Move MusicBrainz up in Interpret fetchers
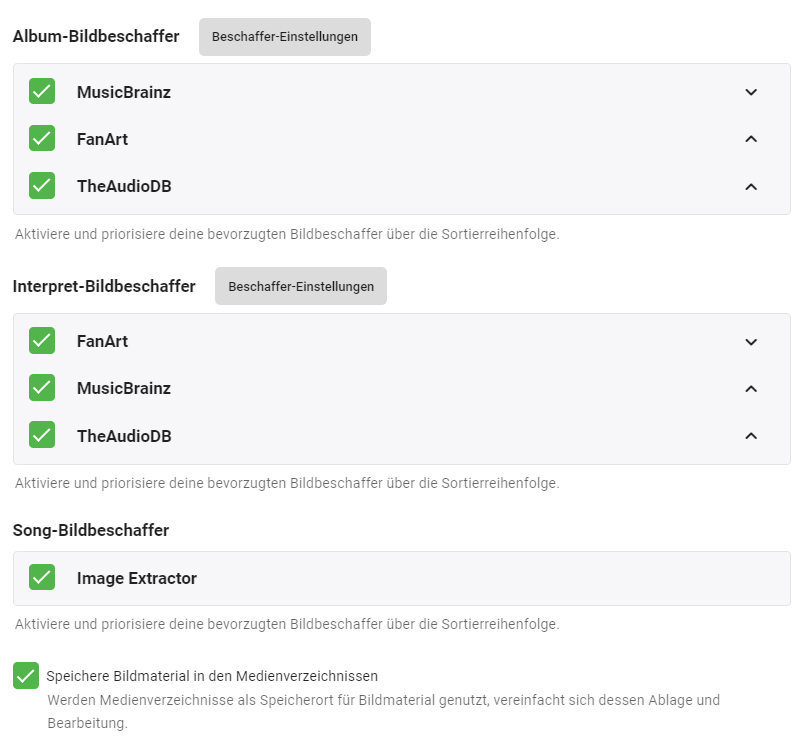This screenshot has height=740, width=811. [751, 389]
